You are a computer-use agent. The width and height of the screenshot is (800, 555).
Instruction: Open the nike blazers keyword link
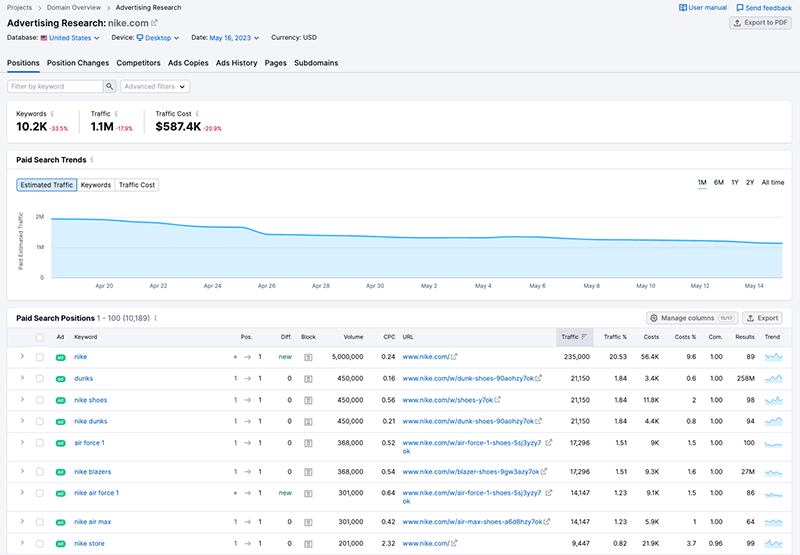[x=92, y=472]
